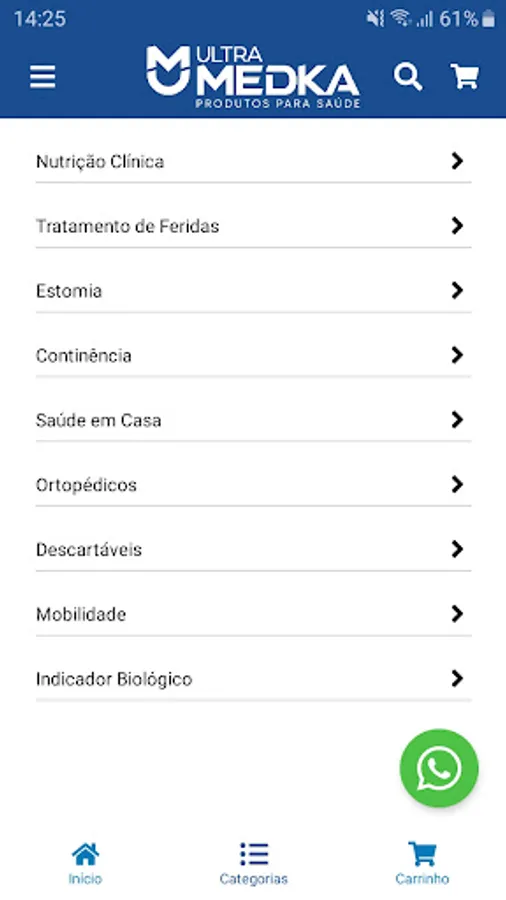Open WhatsApp chat floating button
Screen dimensions: 506x900
click(x=439, y=768)
